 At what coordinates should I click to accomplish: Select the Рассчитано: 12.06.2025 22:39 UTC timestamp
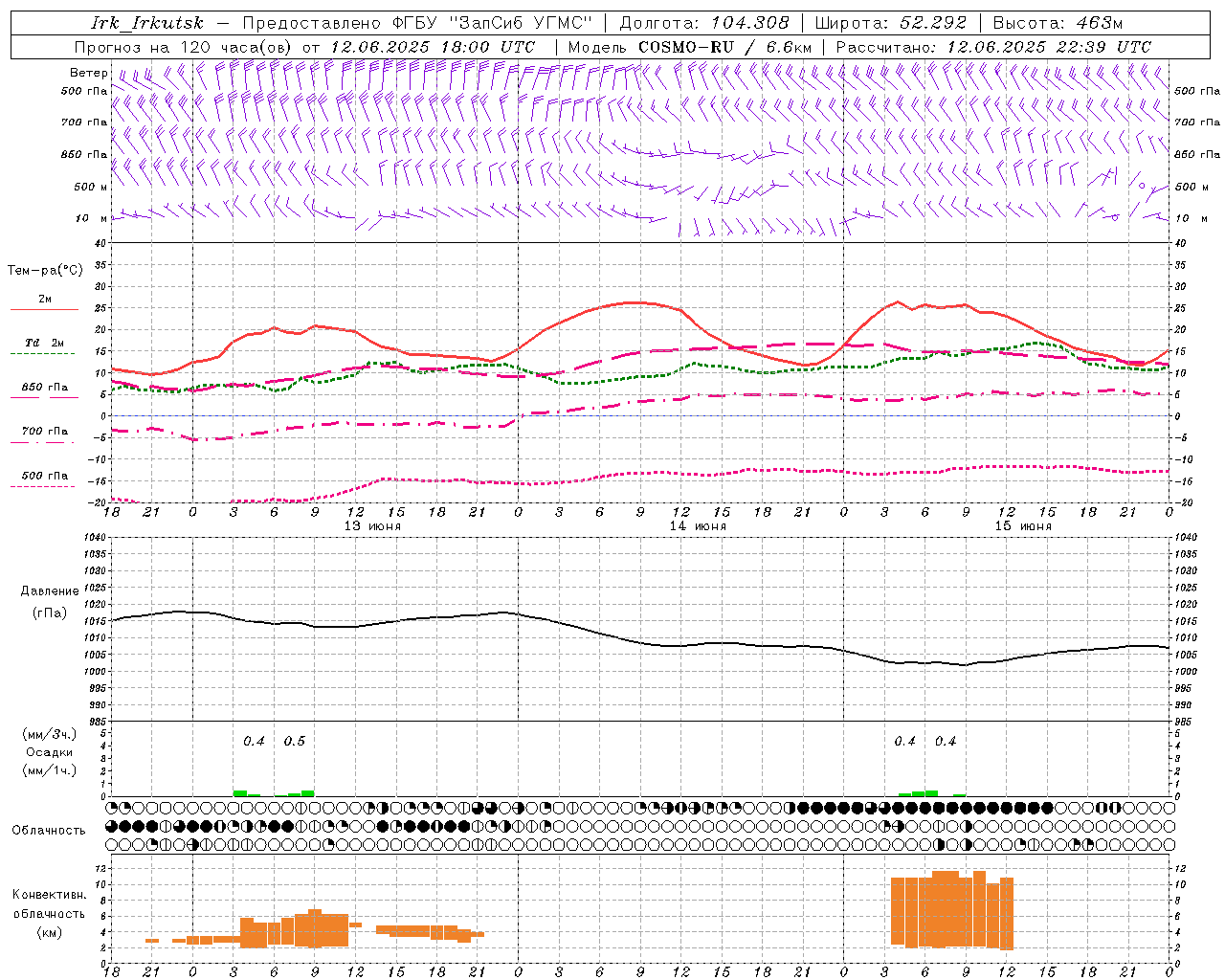point(993,47)
